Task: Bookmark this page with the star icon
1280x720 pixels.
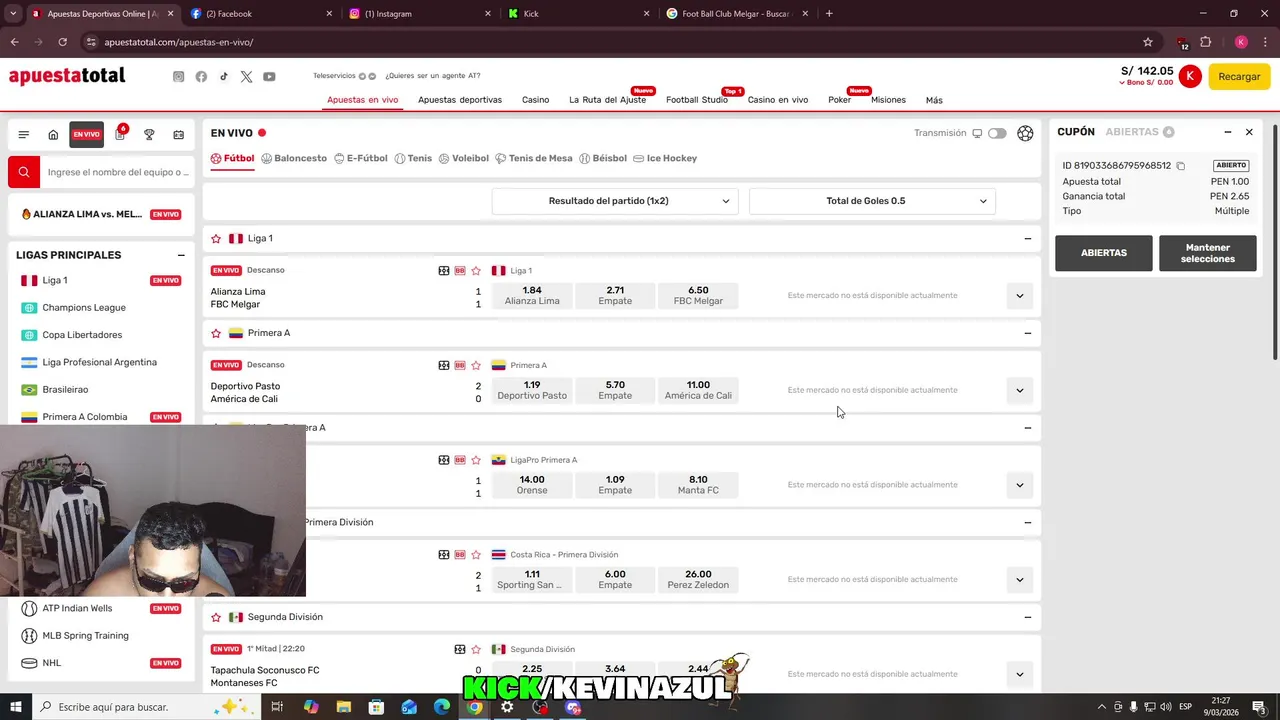Action: point(1148,42)
